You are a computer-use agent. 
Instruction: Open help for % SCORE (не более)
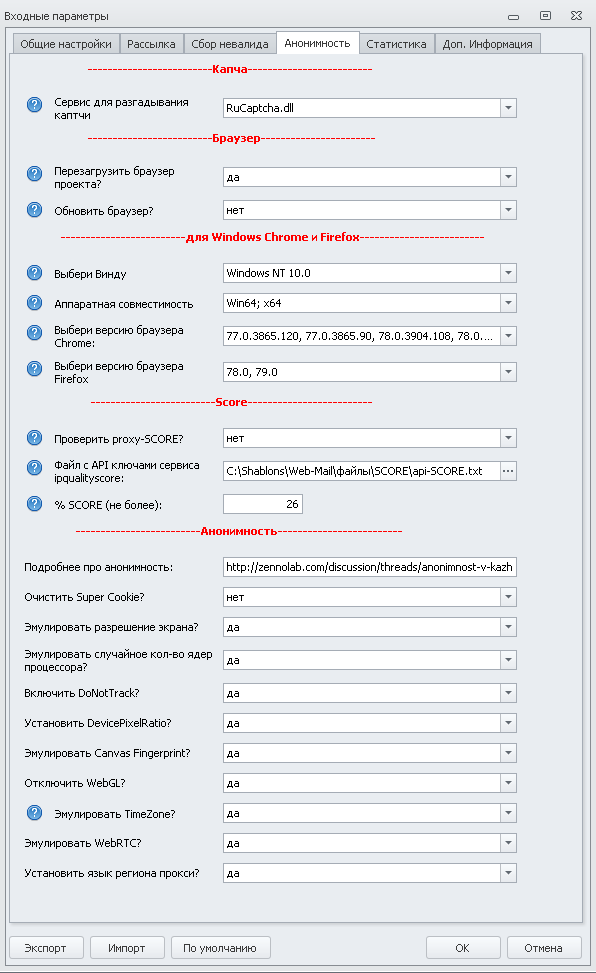click(x=35, y=503)
